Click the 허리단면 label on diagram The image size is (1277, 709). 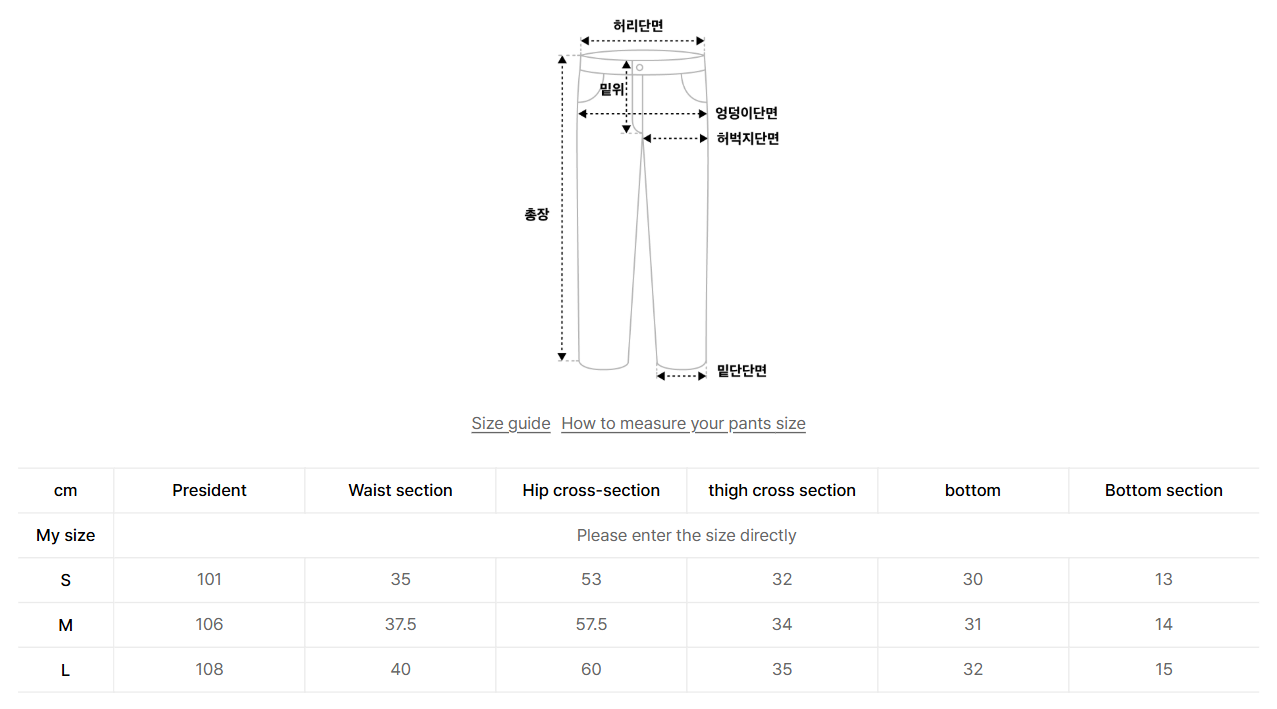point(638,25)
